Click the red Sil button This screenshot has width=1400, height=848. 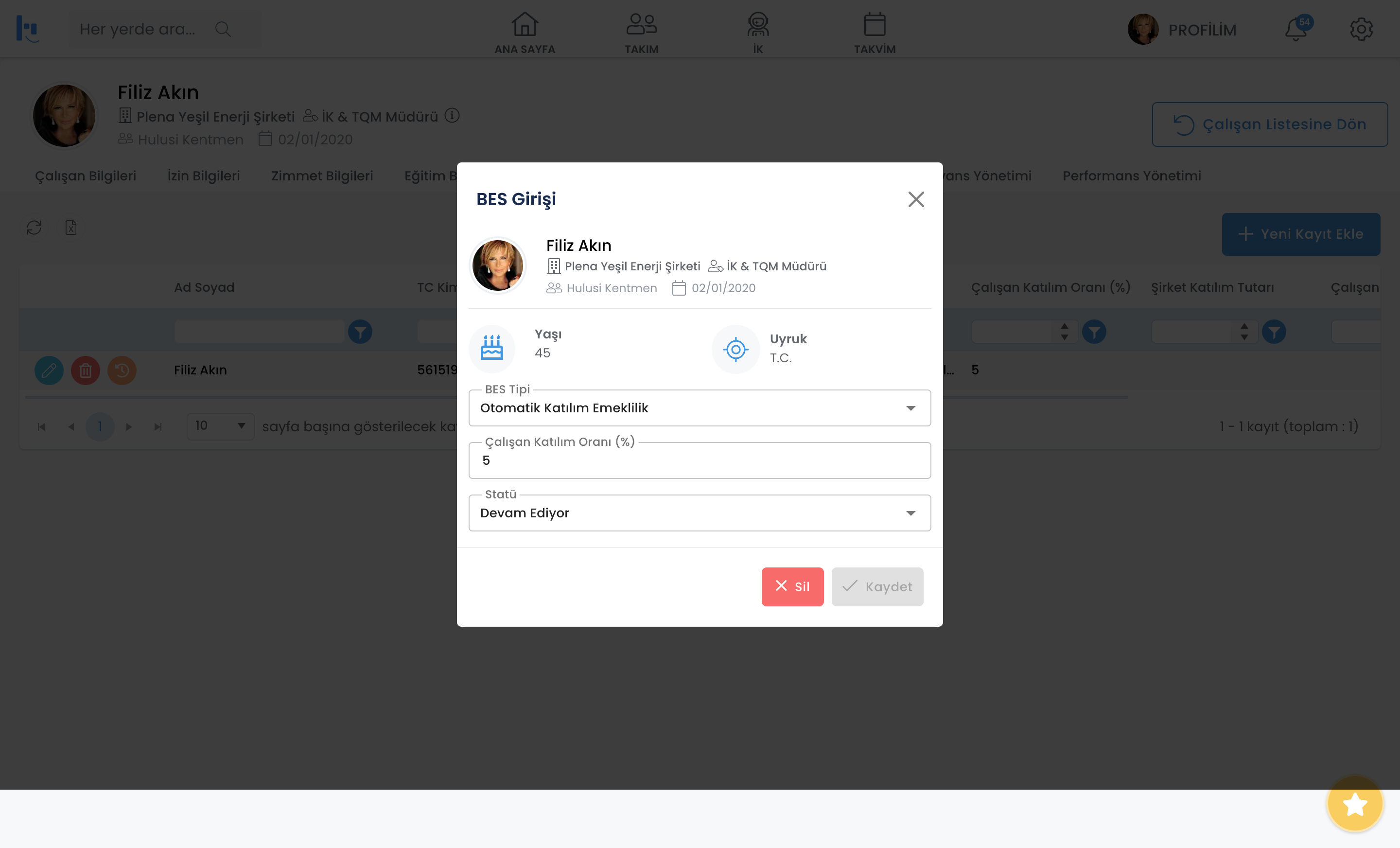792,586
